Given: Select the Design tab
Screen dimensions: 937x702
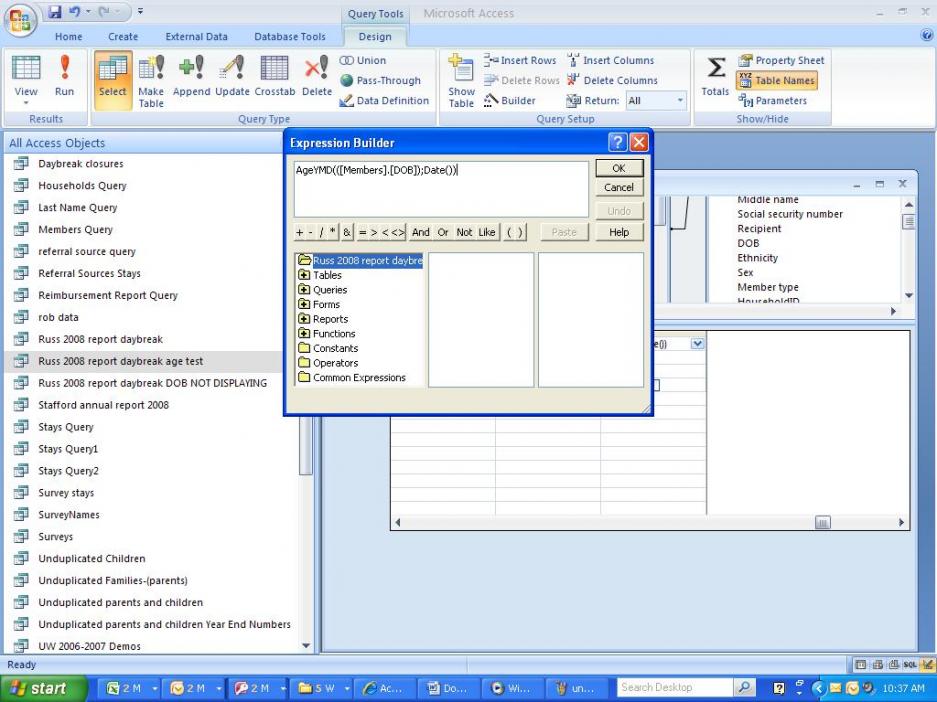Looking at the screenshot, I should point(375,36).
